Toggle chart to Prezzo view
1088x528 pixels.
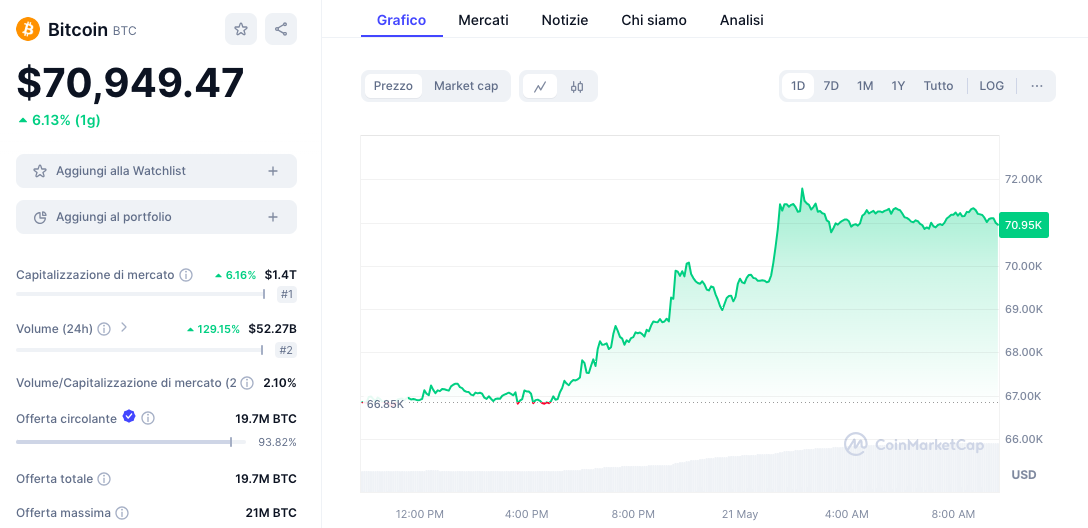coord(393,86)
